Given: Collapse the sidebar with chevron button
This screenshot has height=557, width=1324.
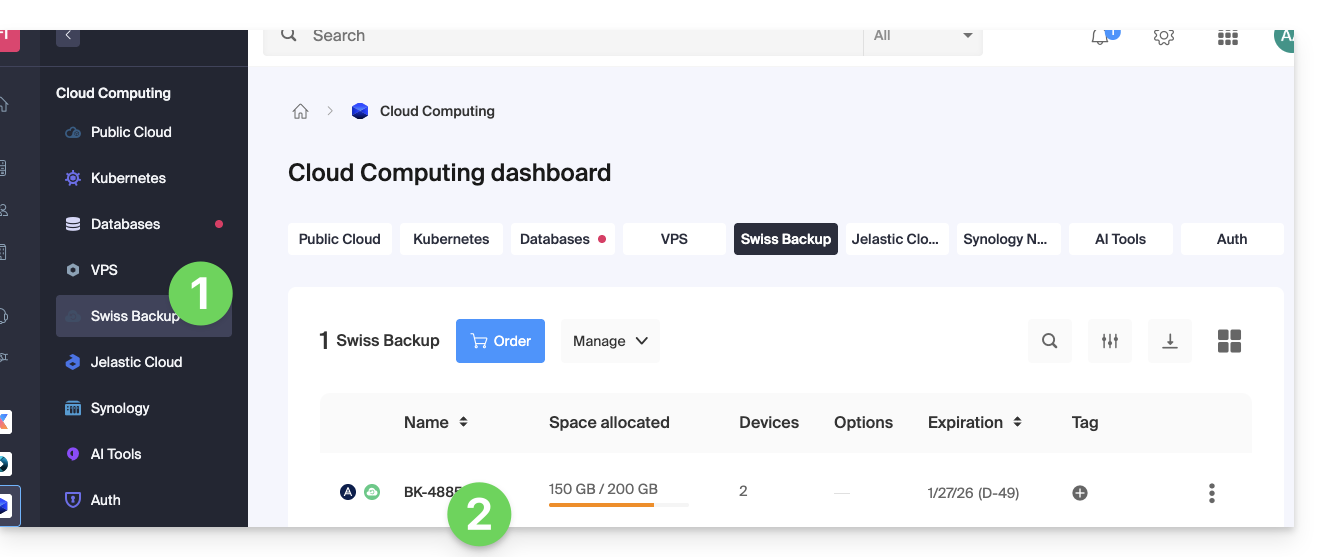Looking at the screenshot, I should (68, 36).
